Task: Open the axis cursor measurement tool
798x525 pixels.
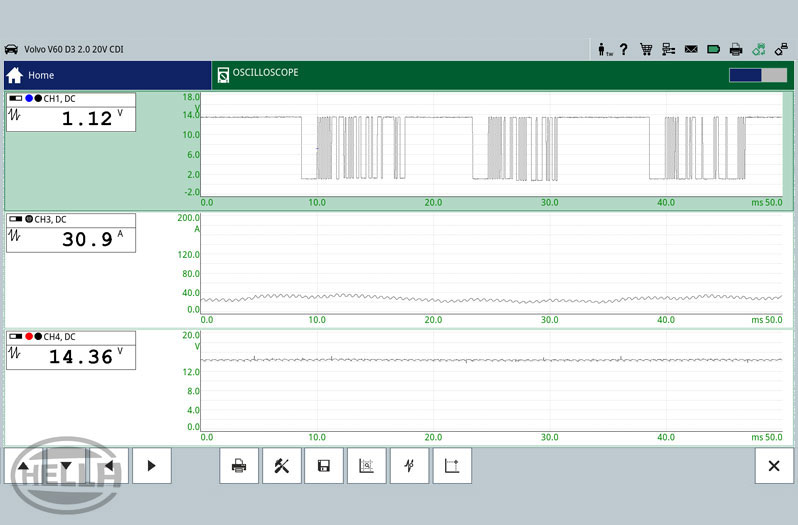Action: (x=452, y=466)
